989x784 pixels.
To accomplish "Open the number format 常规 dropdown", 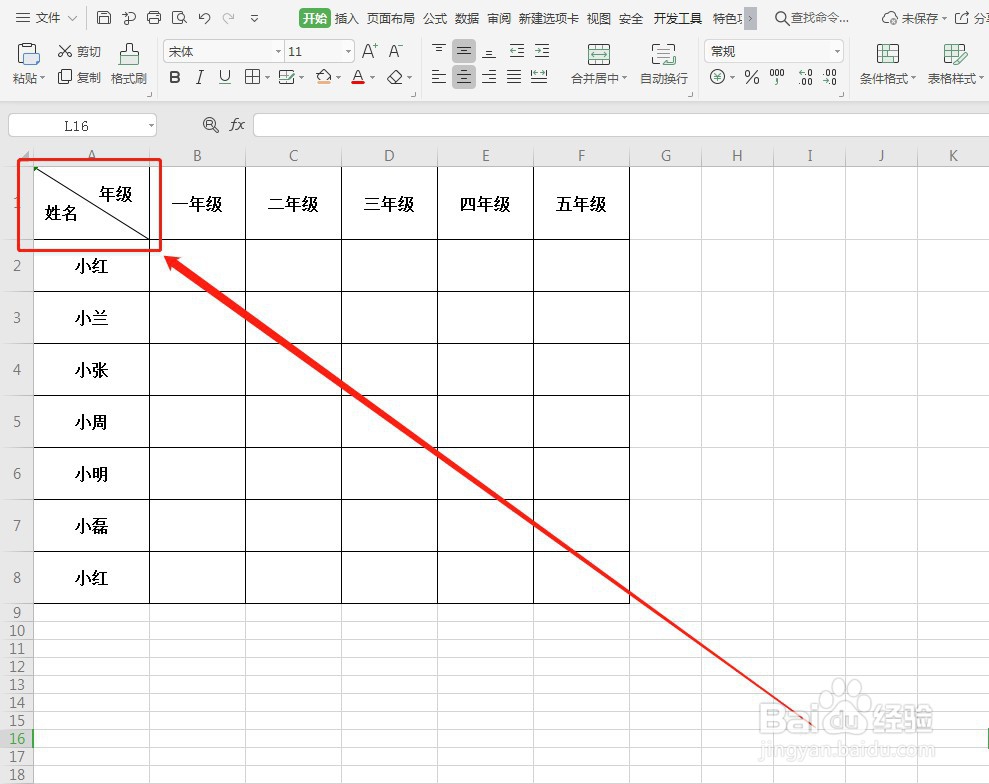I will [x=836, y=51].
